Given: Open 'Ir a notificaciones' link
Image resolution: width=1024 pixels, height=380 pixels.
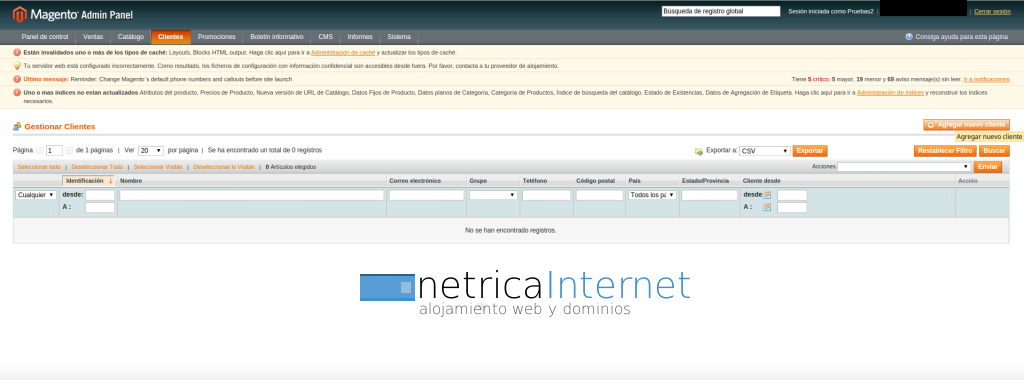Looking at the screenshot, I should pyautogui.click(x=986, y=79).
